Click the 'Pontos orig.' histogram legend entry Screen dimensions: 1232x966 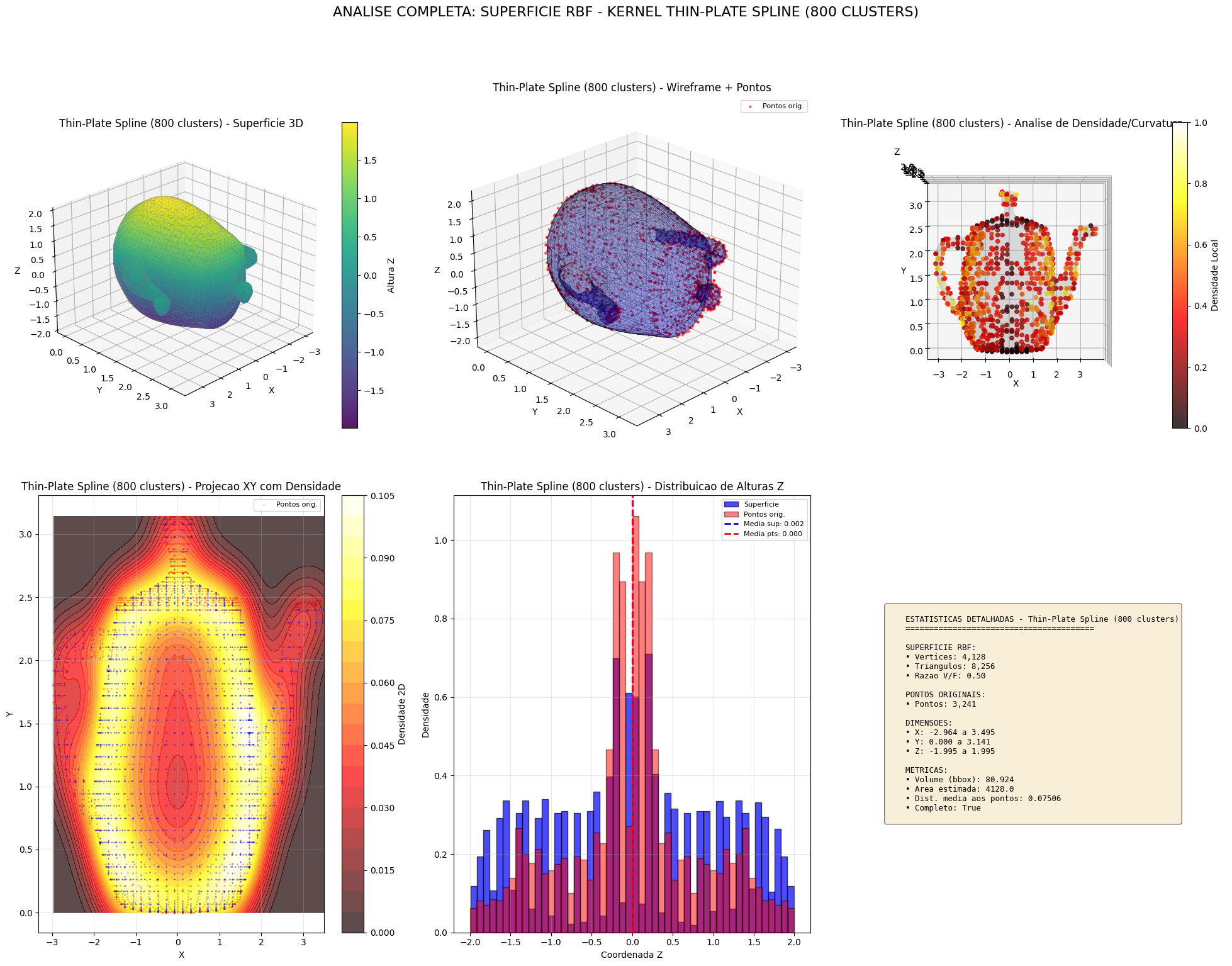(x=764, y=514)
